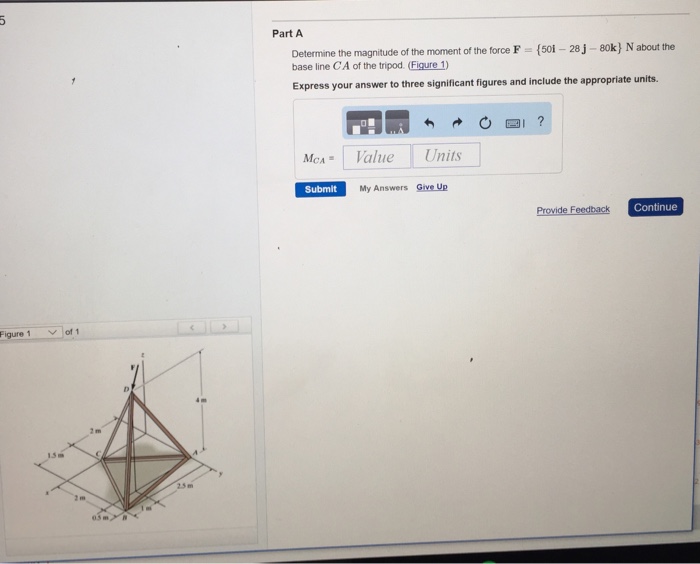Image resolution: width=700 pixels, height=564 pixels.
Task: Click the Give Up link
Action: (x=432, y=187)
